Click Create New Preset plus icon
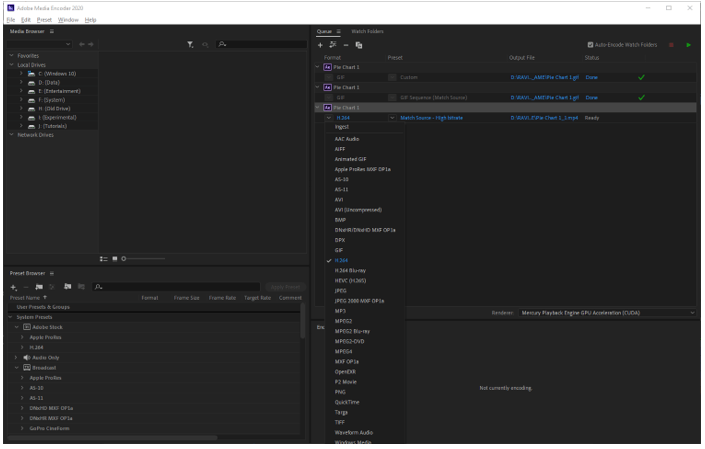The width and height of the screenshot is (705, 449). click(13, 287)
